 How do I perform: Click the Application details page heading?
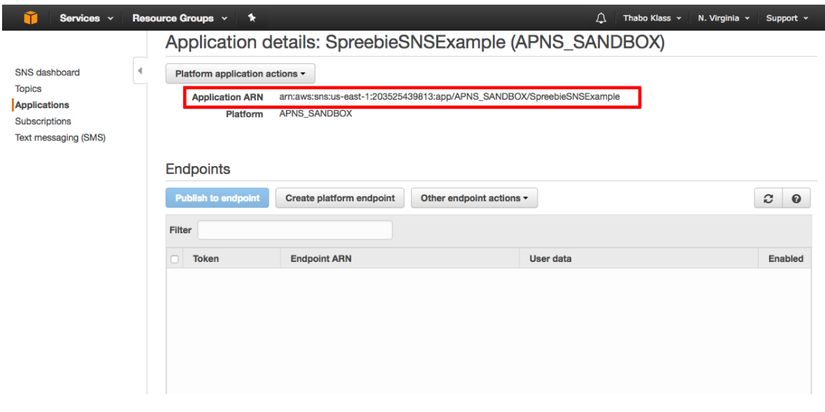click(415, 43)
